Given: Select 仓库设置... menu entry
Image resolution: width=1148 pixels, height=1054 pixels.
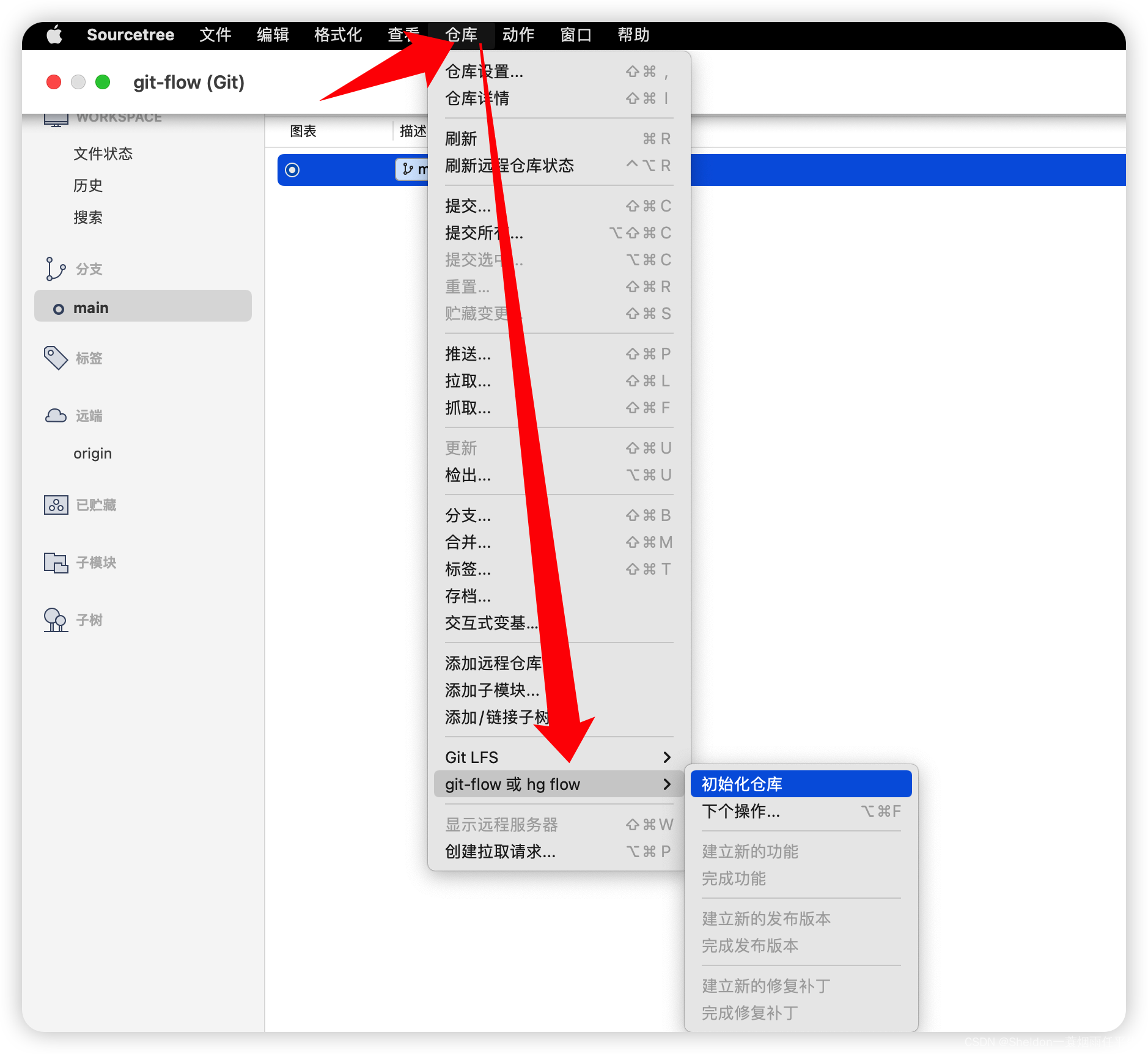Looking at the screenshot, I should 559,72.
